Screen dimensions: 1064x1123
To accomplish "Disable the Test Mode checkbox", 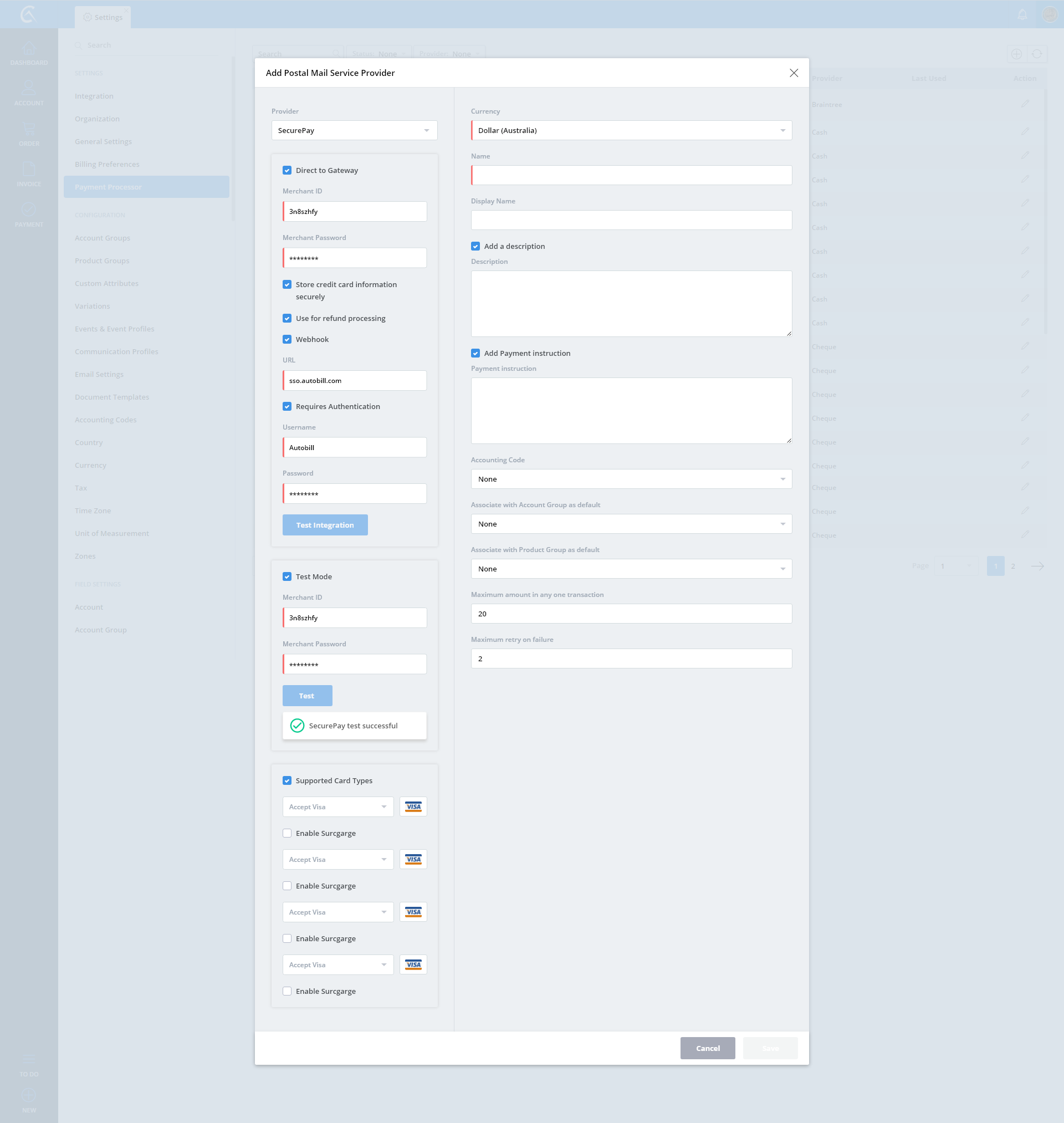I will 287,576.
